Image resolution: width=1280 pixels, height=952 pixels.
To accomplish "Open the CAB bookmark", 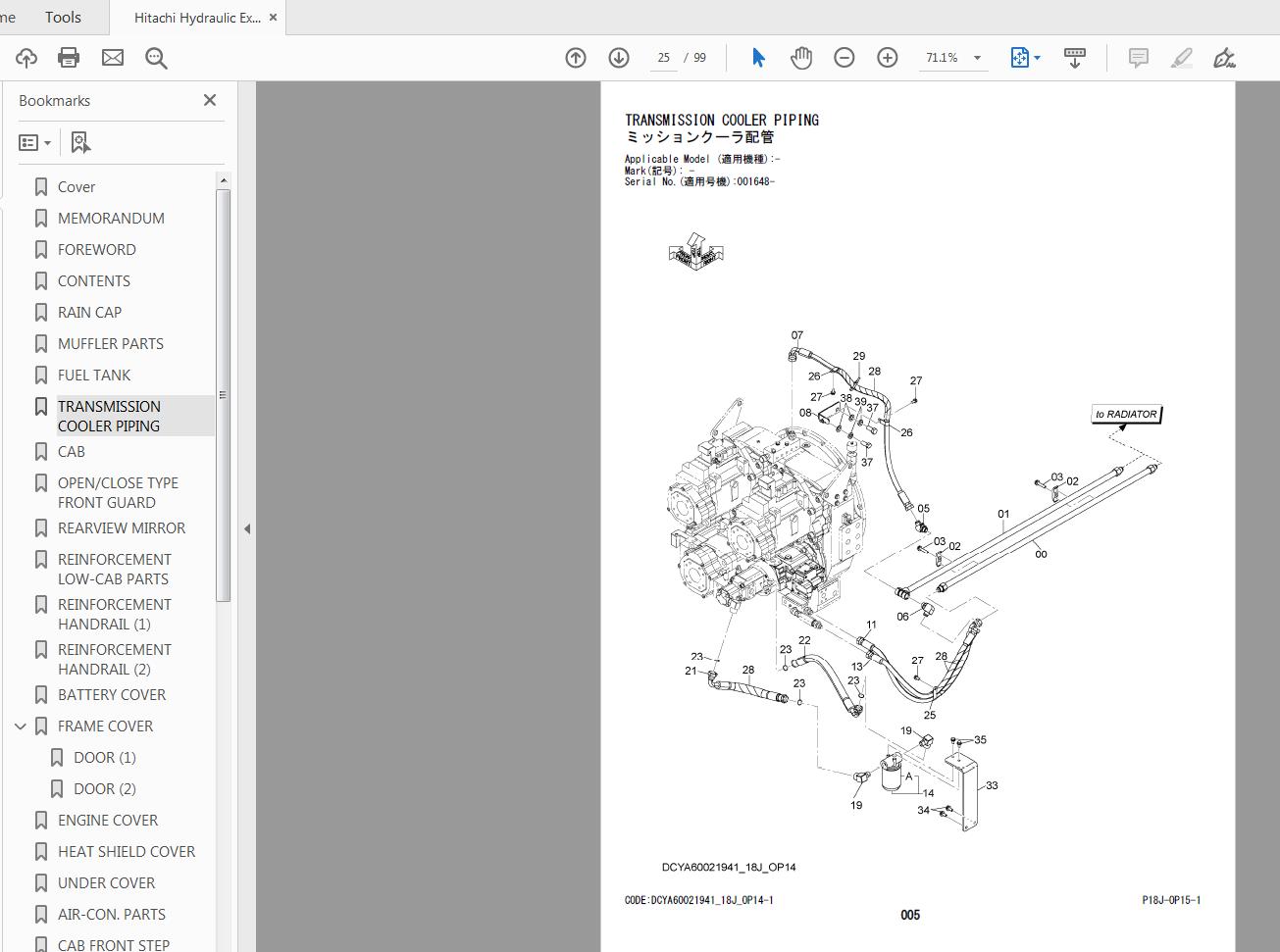I will (x=72, y=452).
